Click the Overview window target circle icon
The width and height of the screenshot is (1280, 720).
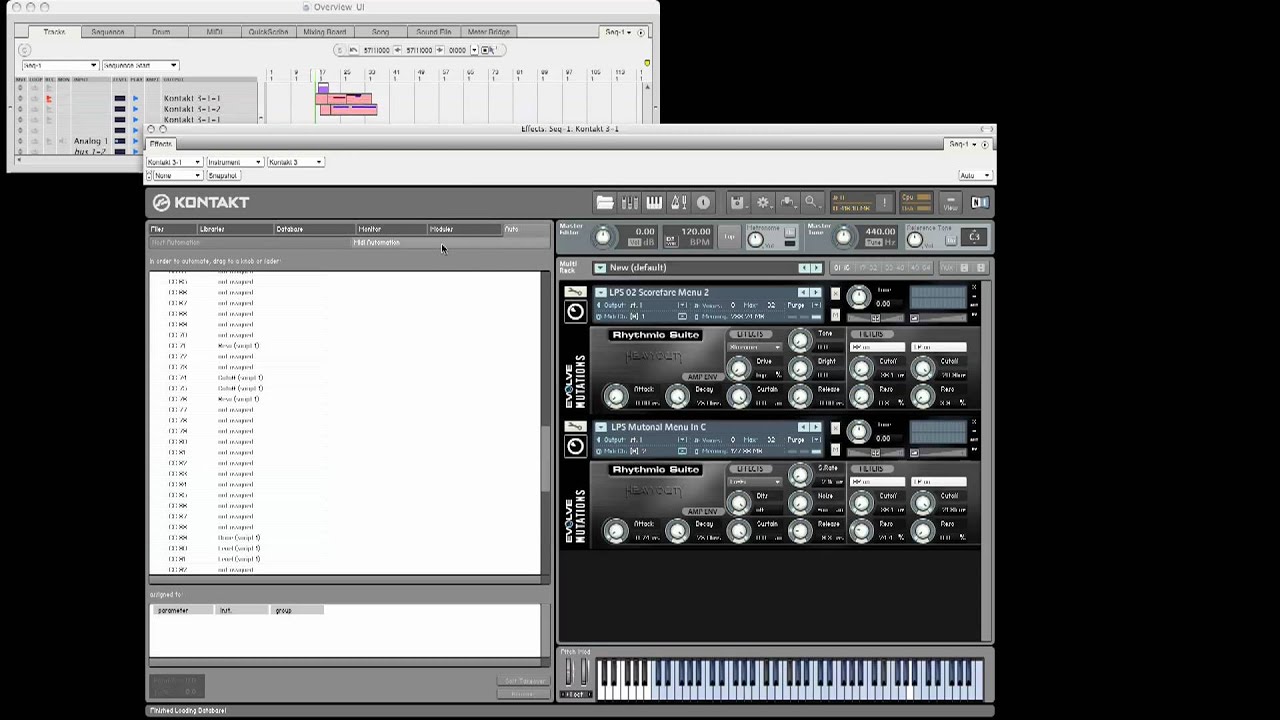641,32
